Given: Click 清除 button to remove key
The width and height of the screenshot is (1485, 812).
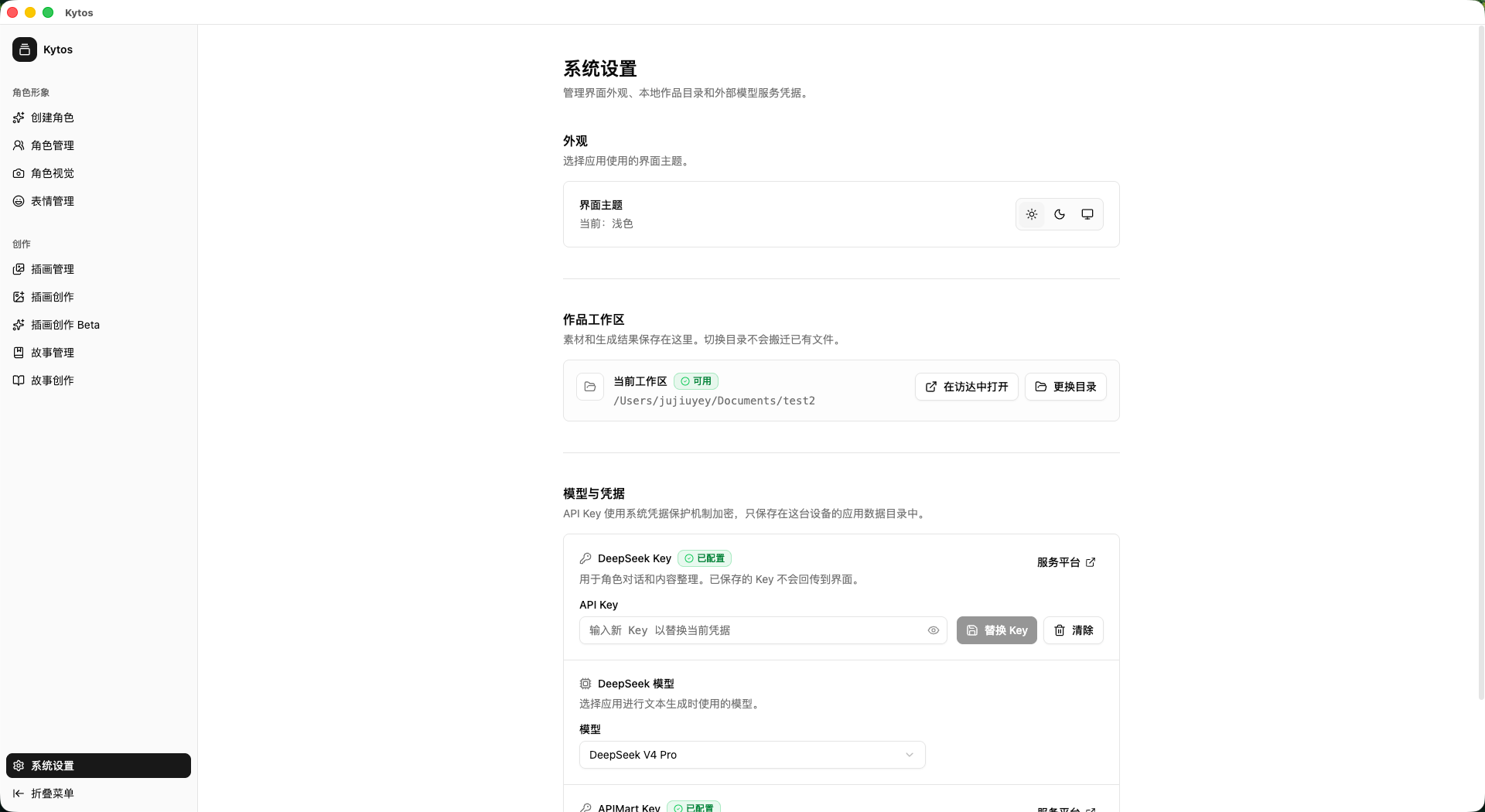Looking at the screenshot, I should point(1074,630).
